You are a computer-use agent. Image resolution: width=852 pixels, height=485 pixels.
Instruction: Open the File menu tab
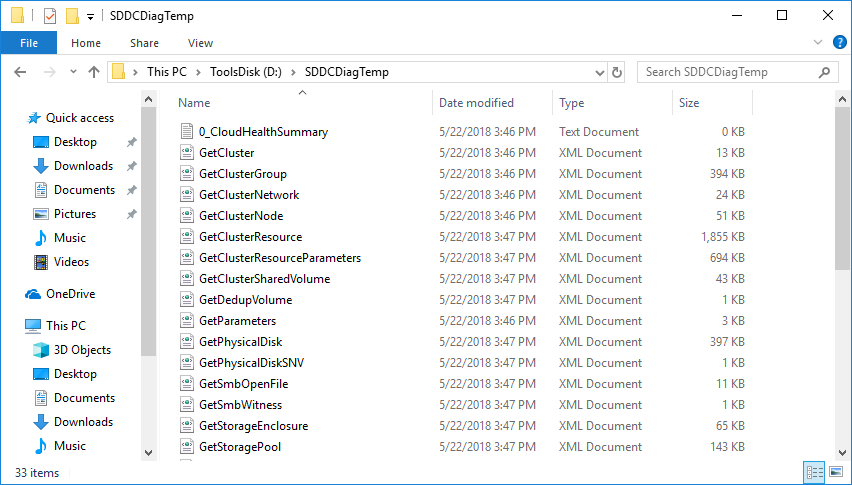(x=29, y=43)
